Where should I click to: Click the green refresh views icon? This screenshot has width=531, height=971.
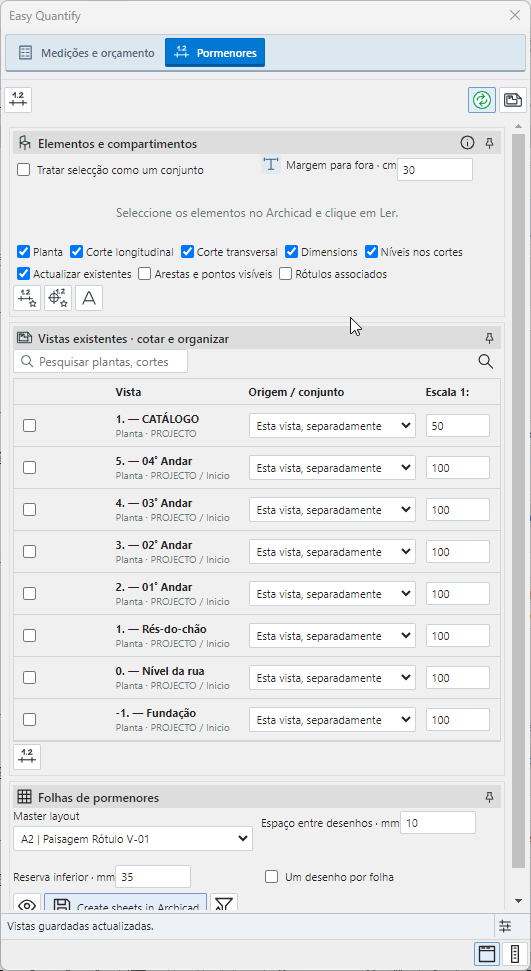481,100
